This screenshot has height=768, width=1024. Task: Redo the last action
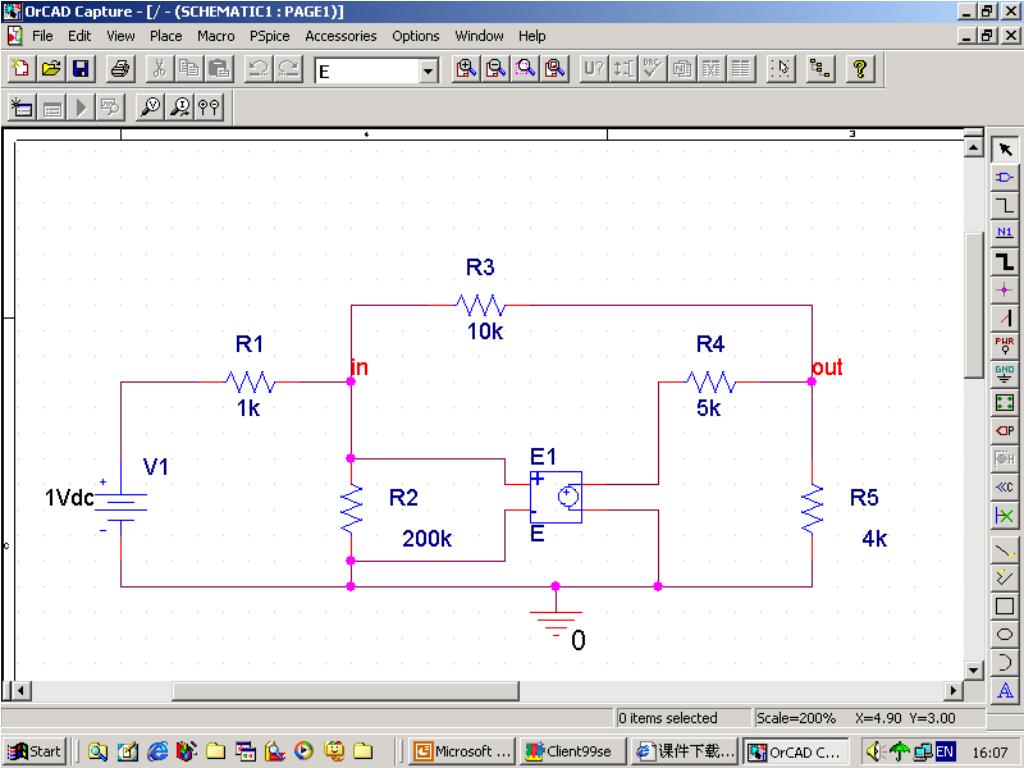coord(288,69)
